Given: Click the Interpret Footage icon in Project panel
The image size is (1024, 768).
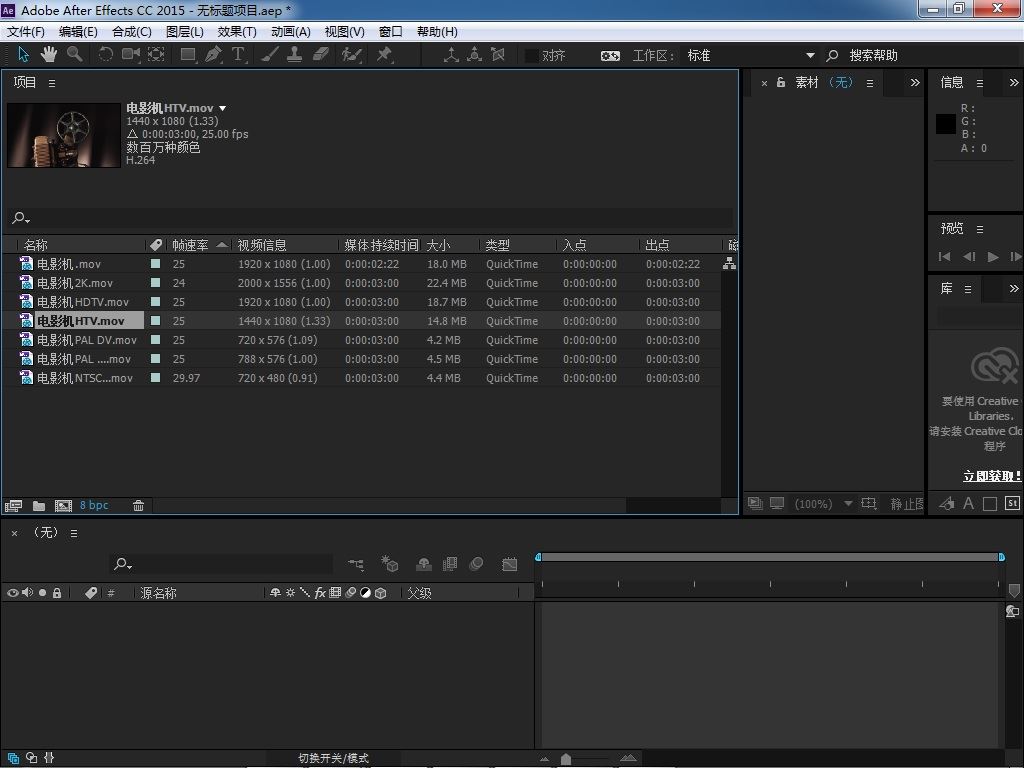Looking at the screenshot, I should point(13,505).
